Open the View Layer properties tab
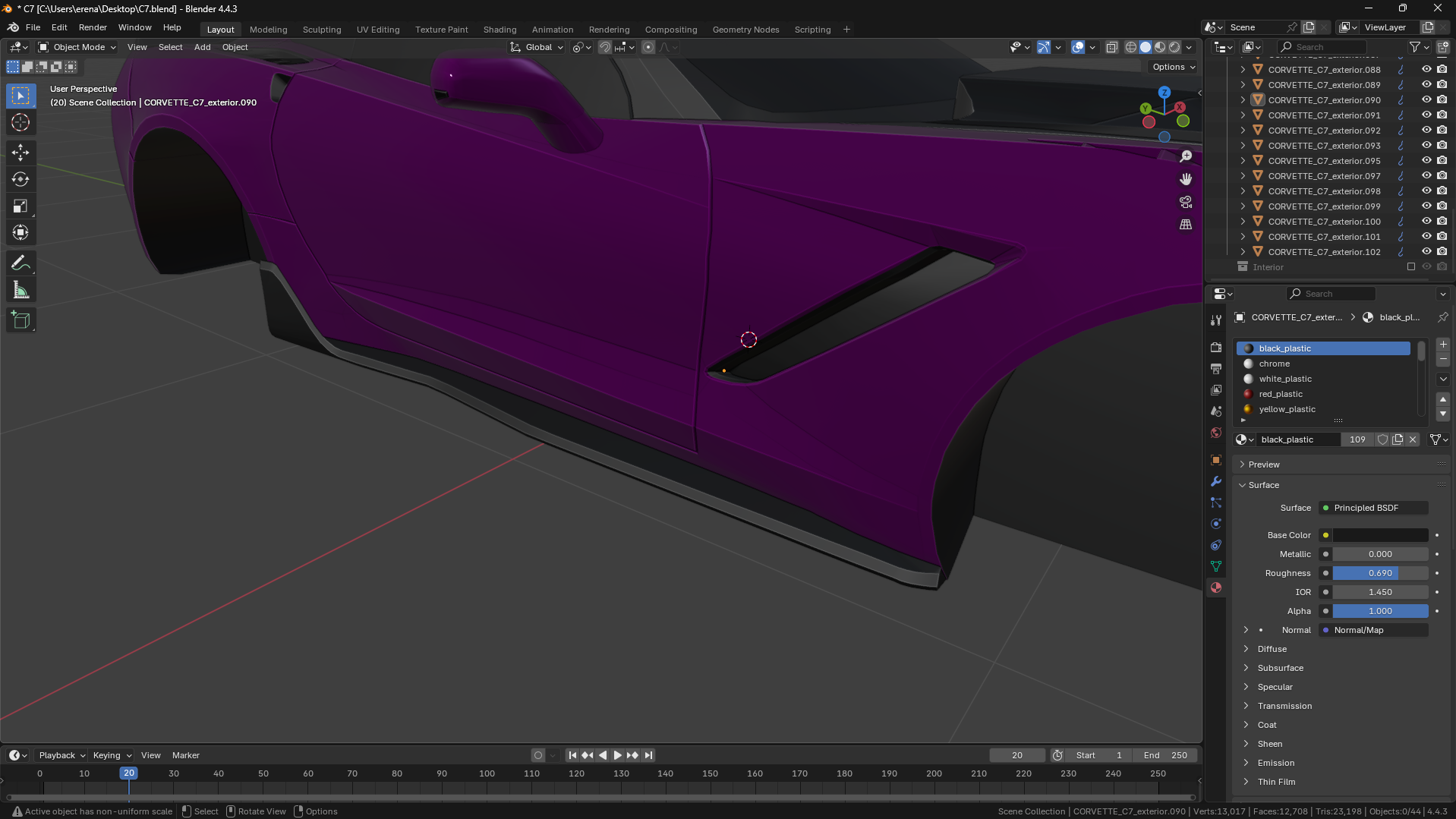 [x=1216, y=390]
